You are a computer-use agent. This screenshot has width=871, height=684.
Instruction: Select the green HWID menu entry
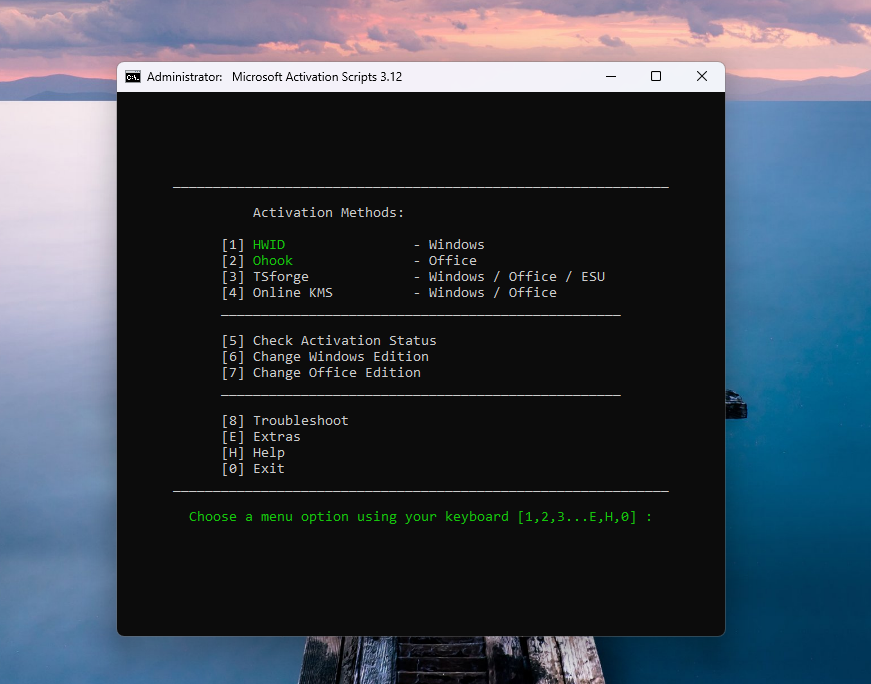tap(269, 244)
